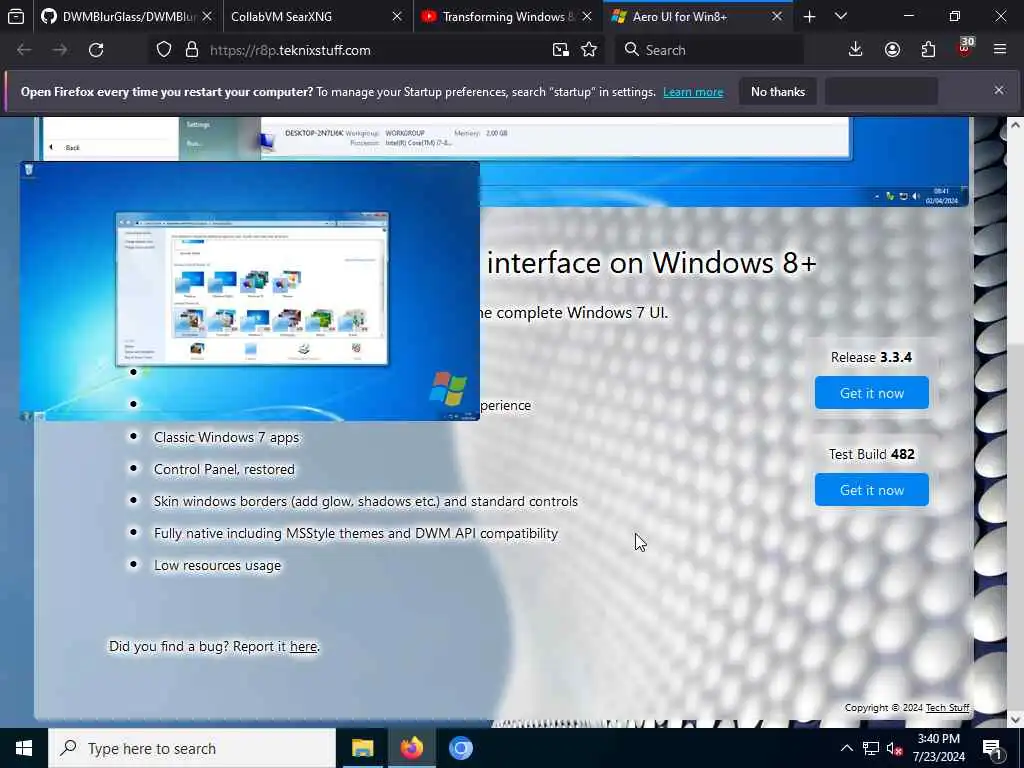Click the 'Low resources usage' text
This screenshot has height=768, width=1024.
tap(217, 566)
